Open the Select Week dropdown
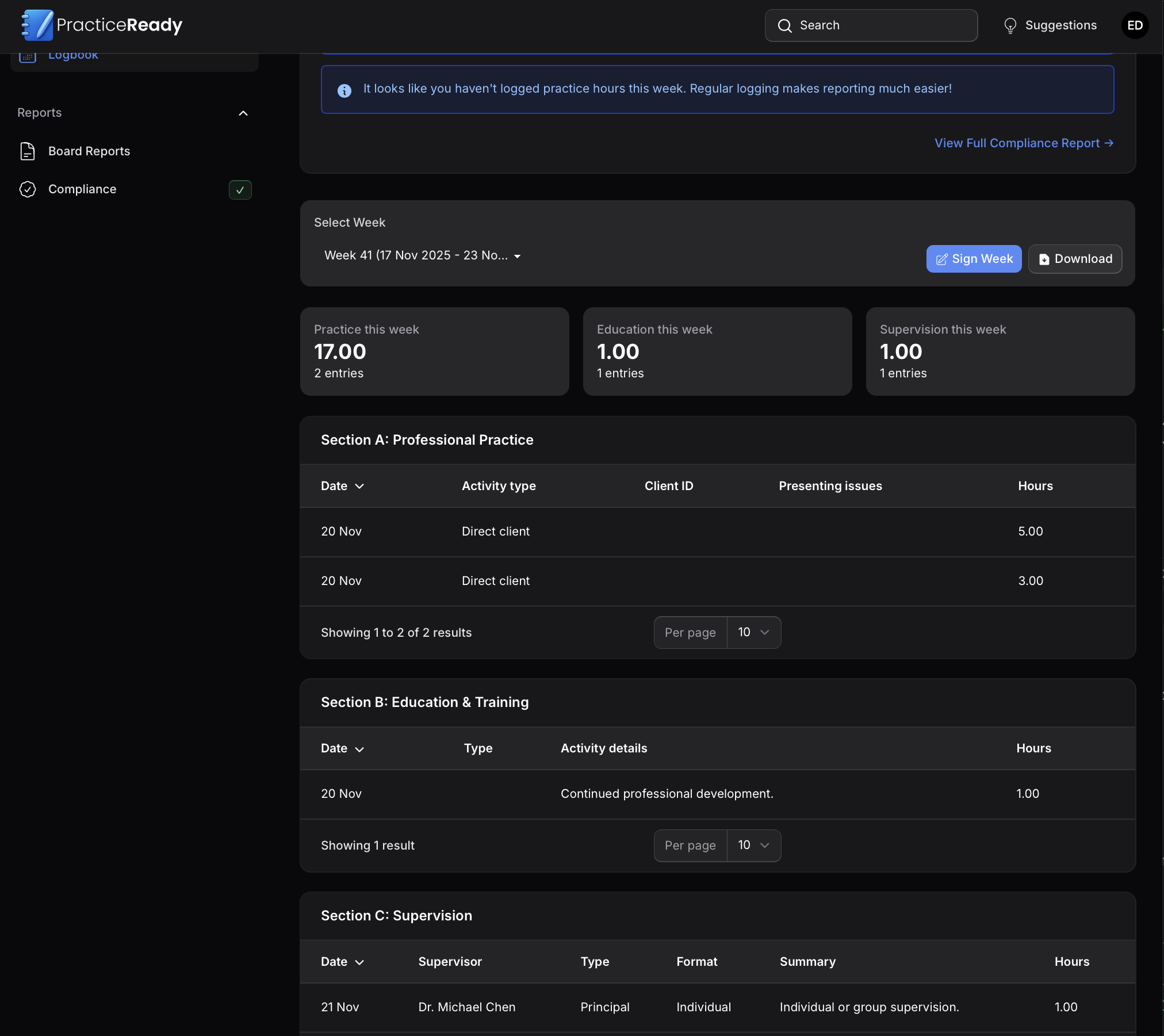Screen dimensions: 1164x1036 [x=422, y=255]
